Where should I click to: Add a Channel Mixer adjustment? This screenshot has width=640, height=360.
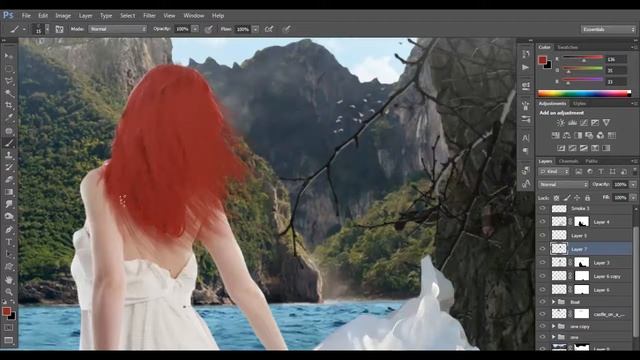pos(600,135)
